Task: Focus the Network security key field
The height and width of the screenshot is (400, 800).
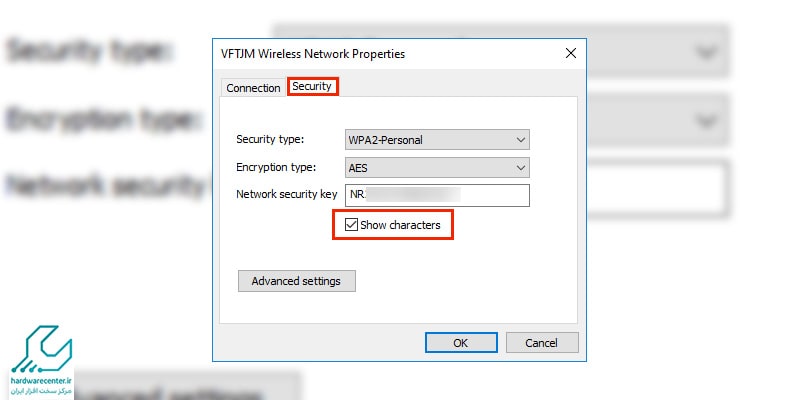Action: tap(437, 195)
